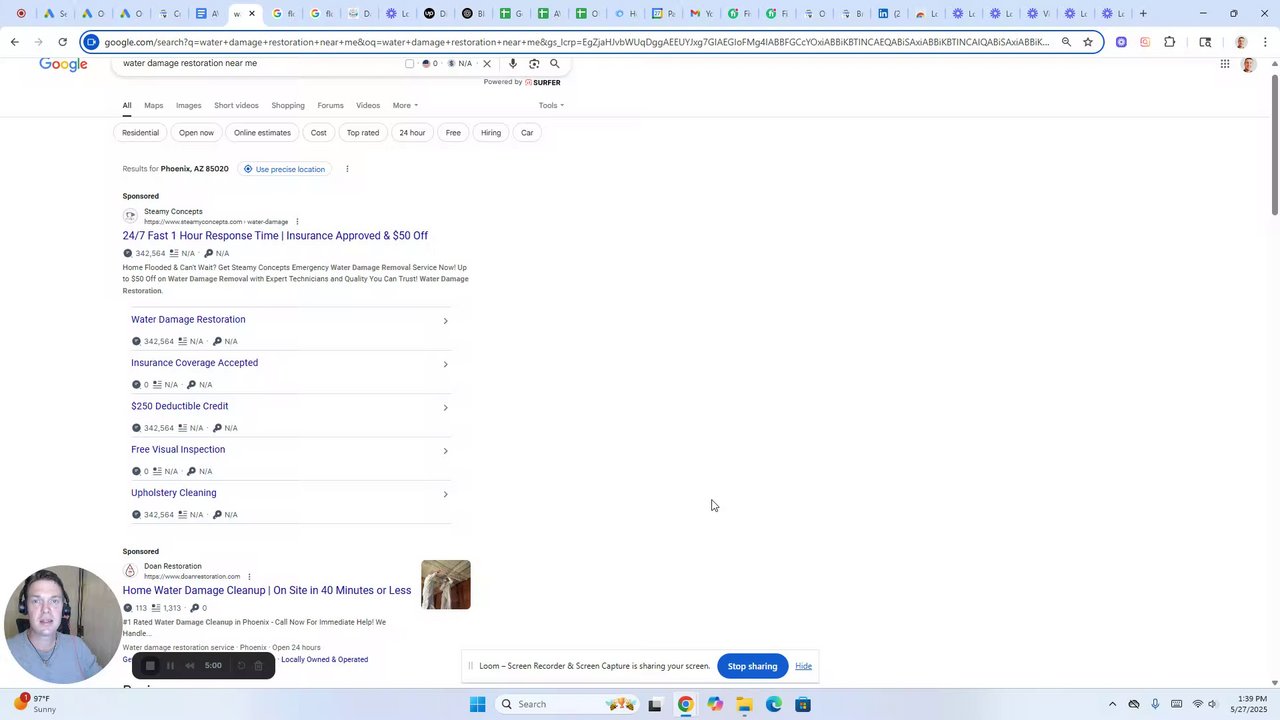Switch to the Shopping results tab
1280x720 pixels.
(288, 105)
